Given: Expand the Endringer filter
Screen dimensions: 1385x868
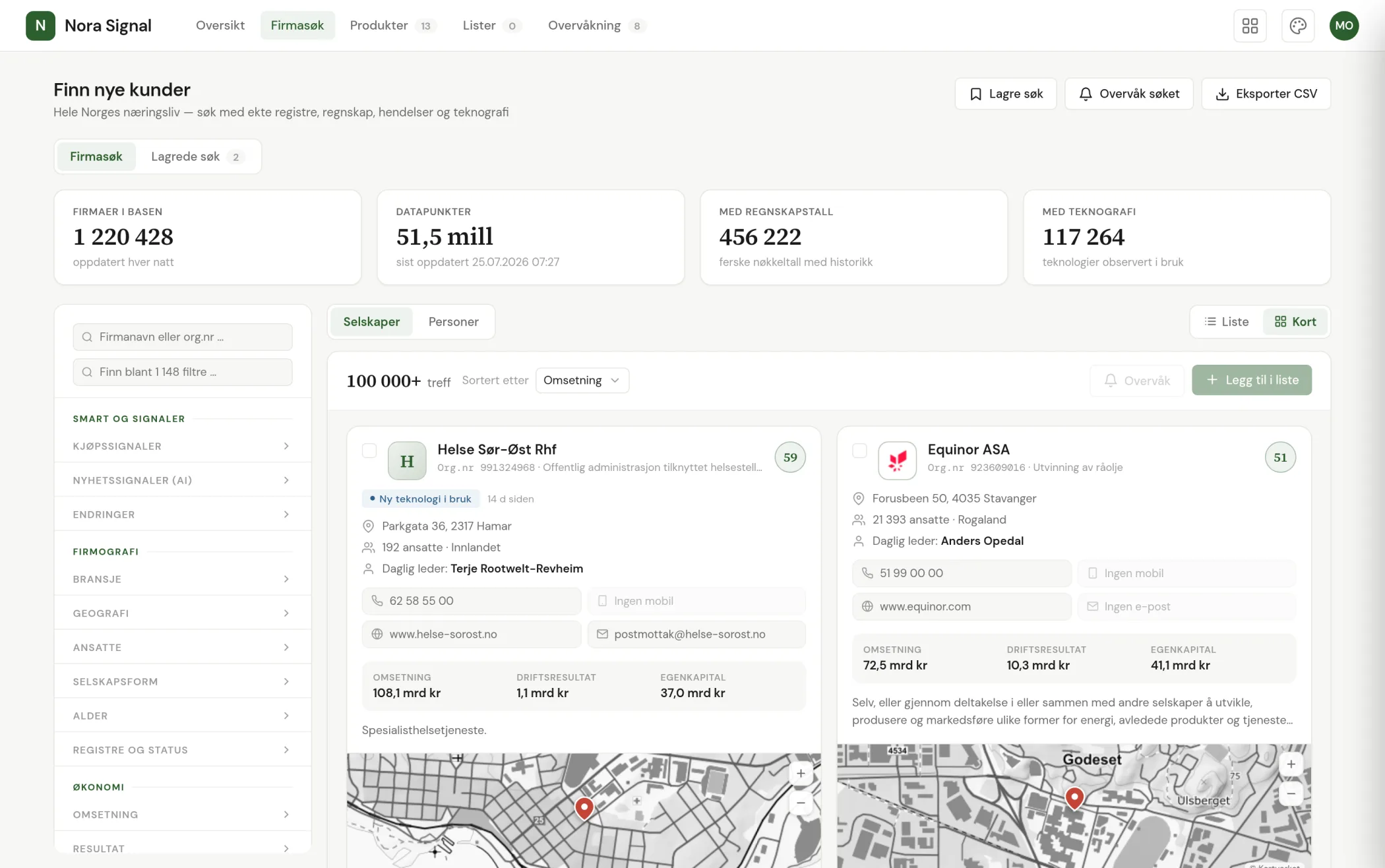Looking at the screenshot, I should click(x=183, y=514).
